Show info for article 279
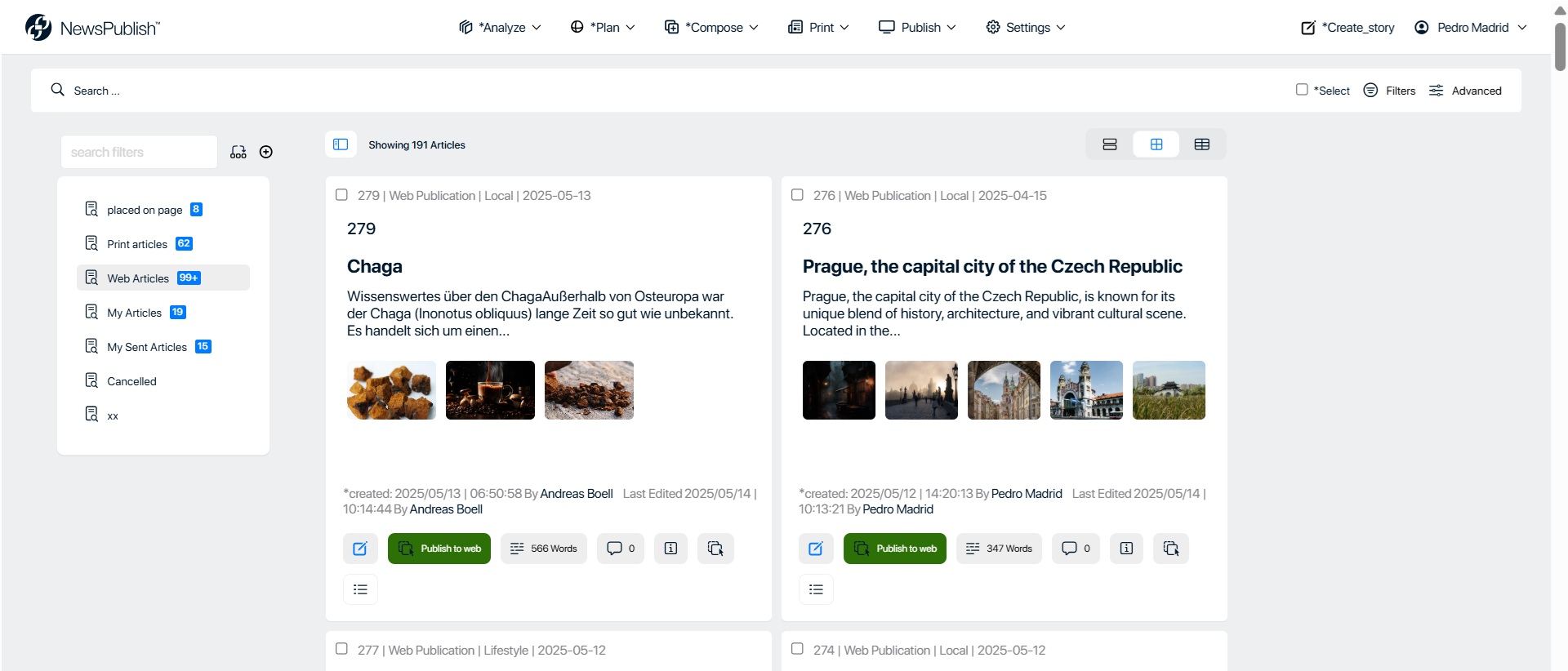 (670, 549)
